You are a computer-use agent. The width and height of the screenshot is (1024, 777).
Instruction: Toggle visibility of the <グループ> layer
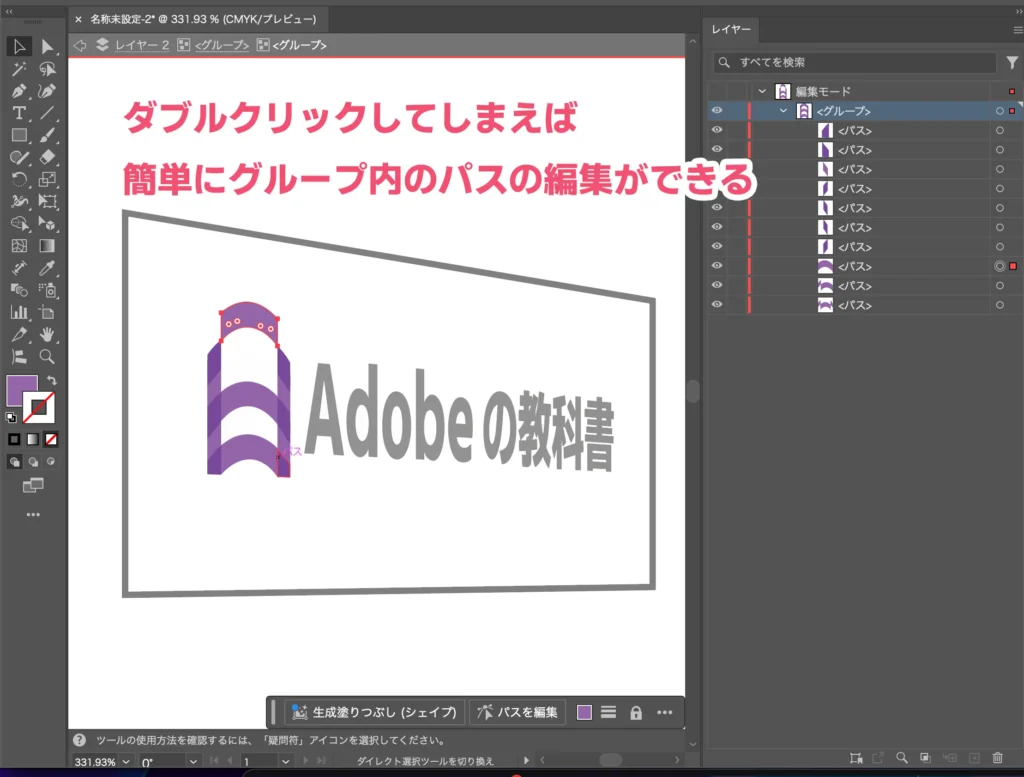(x=717, y=111)
